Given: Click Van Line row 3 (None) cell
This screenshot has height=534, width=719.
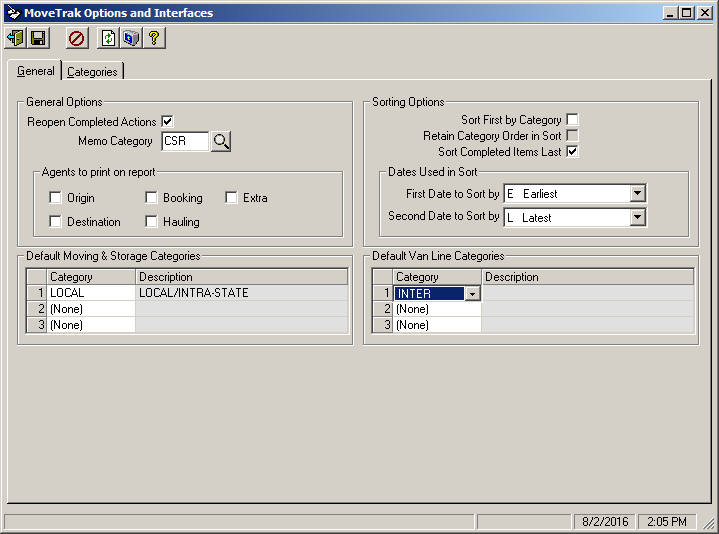Looking at the screenshot, I should pyautogui.click(x=437, y=325).
